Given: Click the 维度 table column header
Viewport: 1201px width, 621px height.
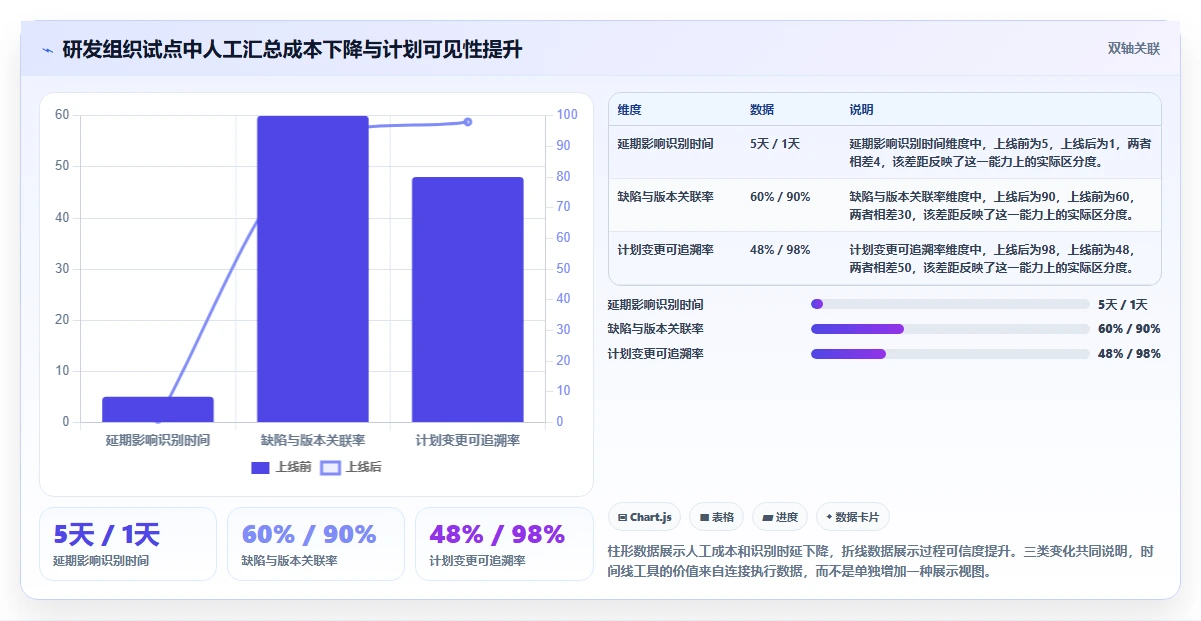Looking at the screenshot, I should (x=630, y=109).
